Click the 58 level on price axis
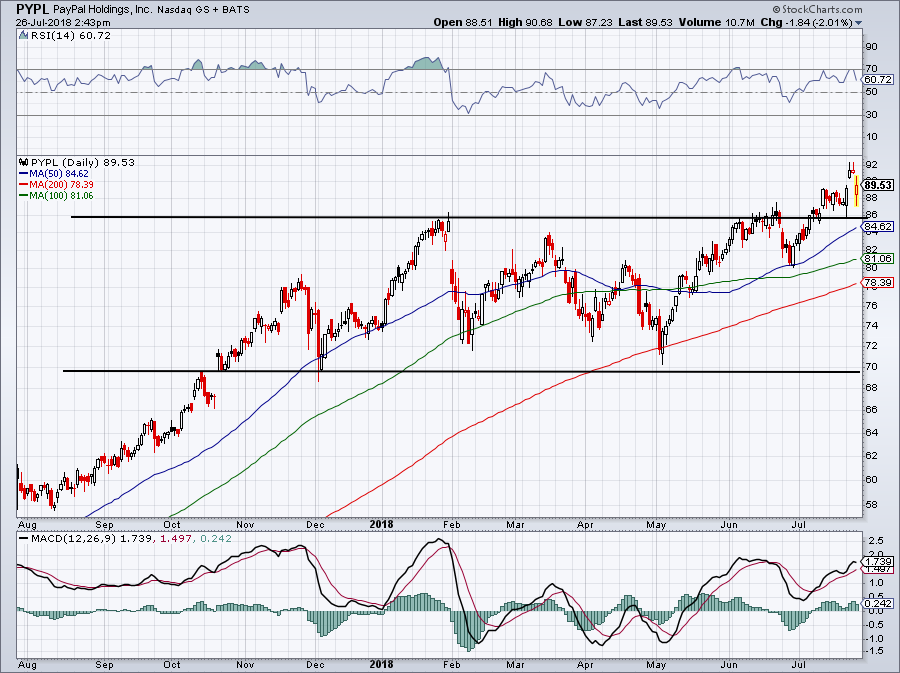This screenshot has height=673, width=900. tap(871, 505)
